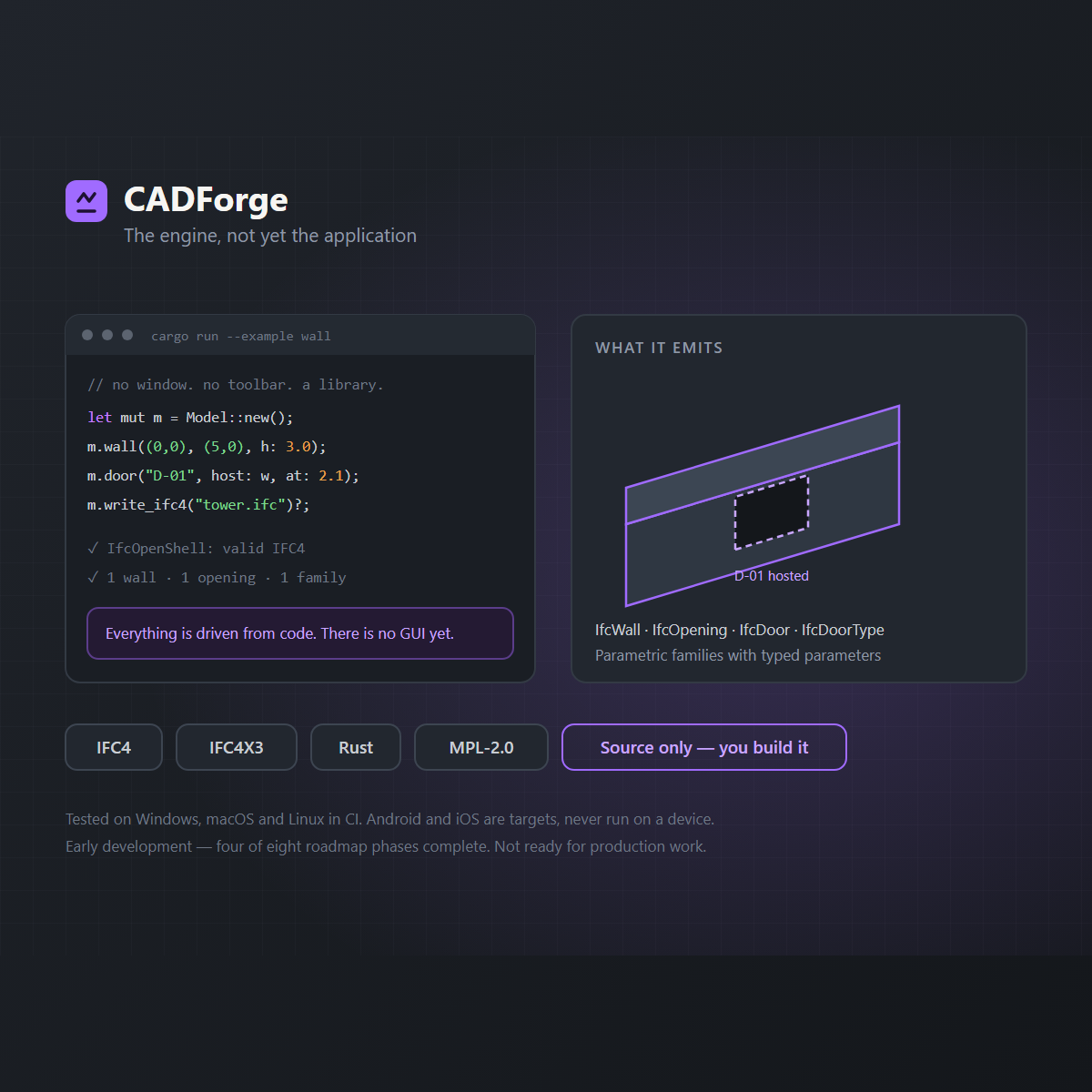Click the purple isometric wall's top band

pos(763,464)
